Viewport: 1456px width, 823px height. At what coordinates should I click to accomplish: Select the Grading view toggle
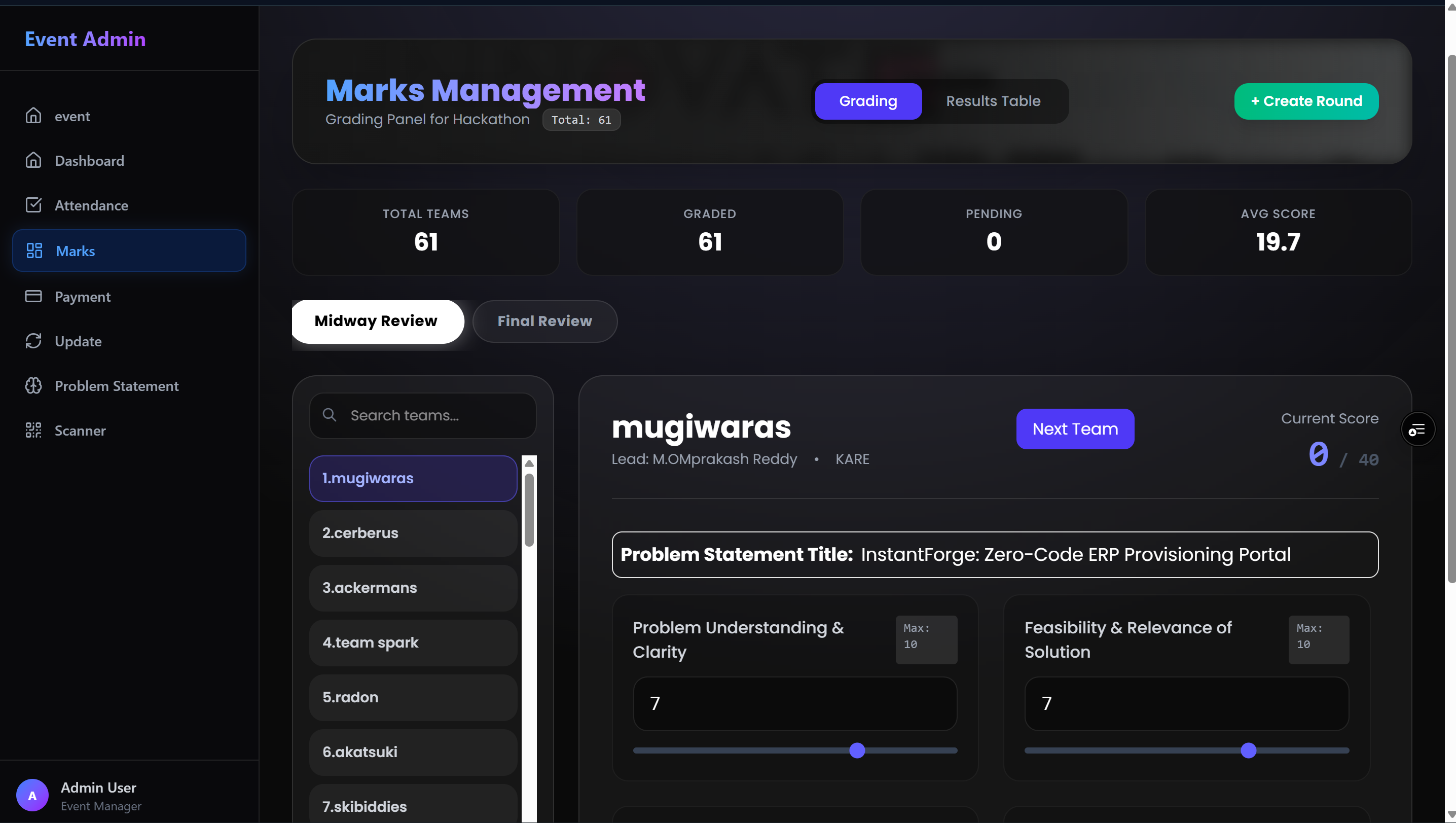point(867,101)
